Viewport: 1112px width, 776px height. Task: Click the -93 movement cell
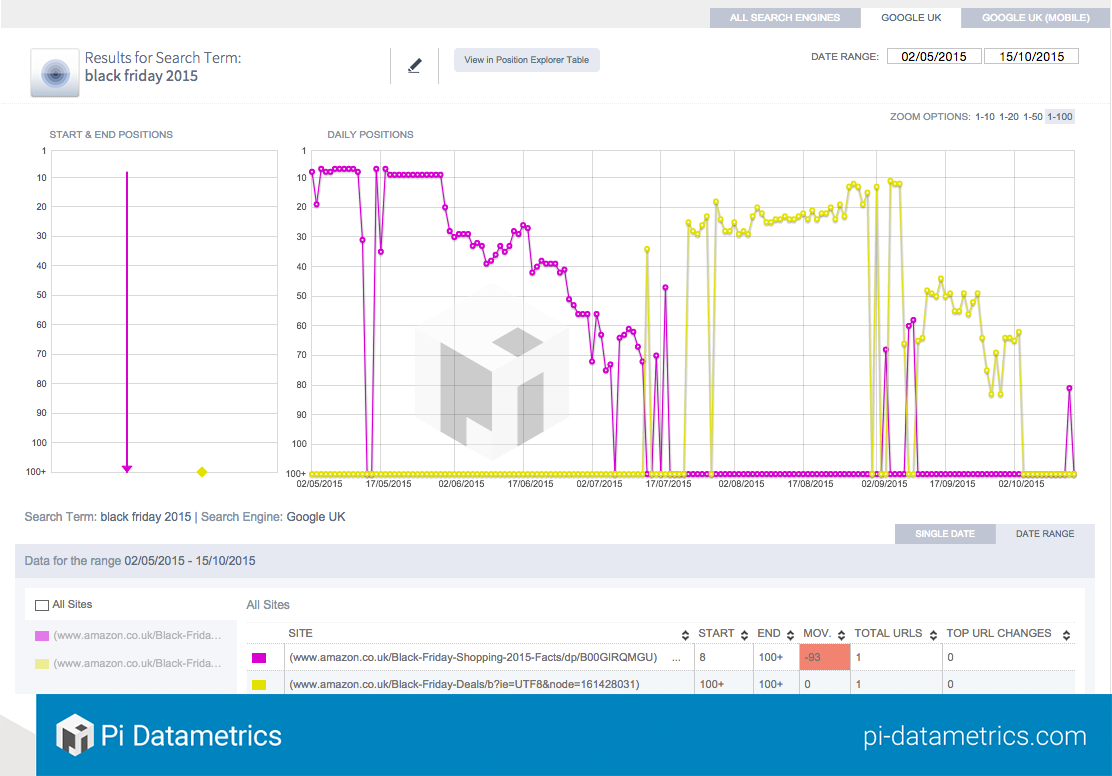[x=825, y=658]
